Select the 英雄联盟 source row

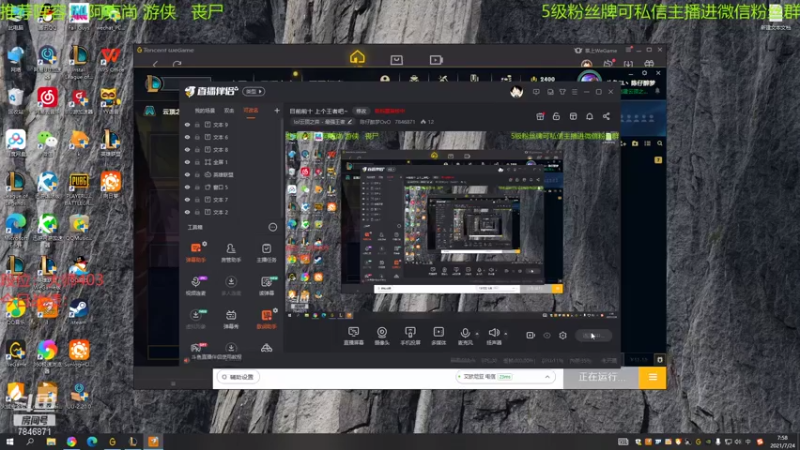click(232, 174)
